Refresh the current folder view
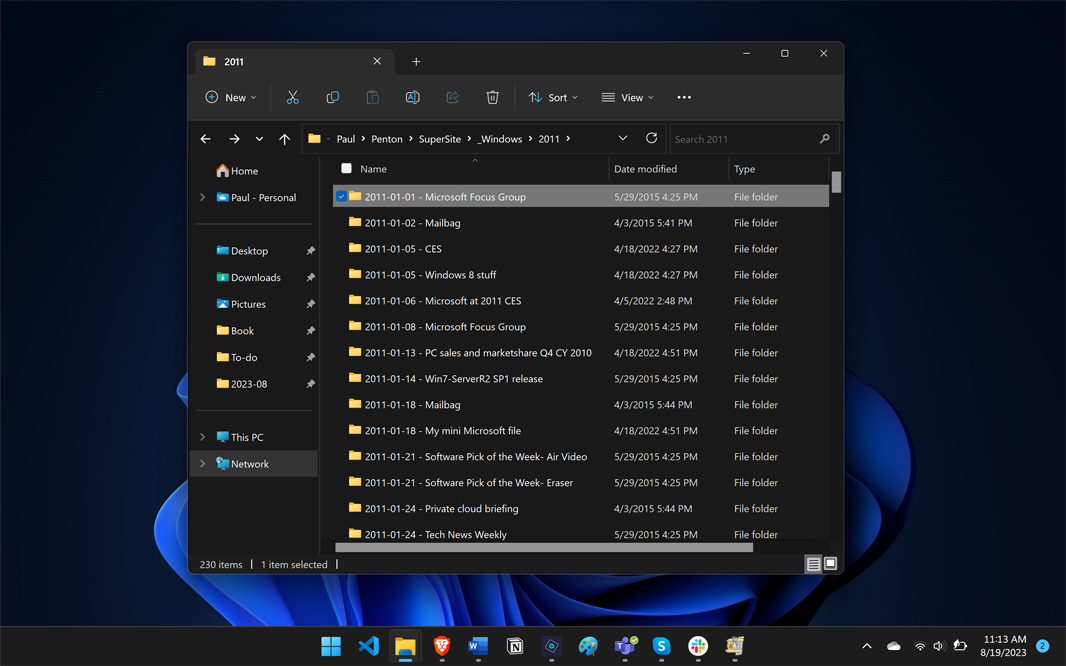 (x=651, y=139)
